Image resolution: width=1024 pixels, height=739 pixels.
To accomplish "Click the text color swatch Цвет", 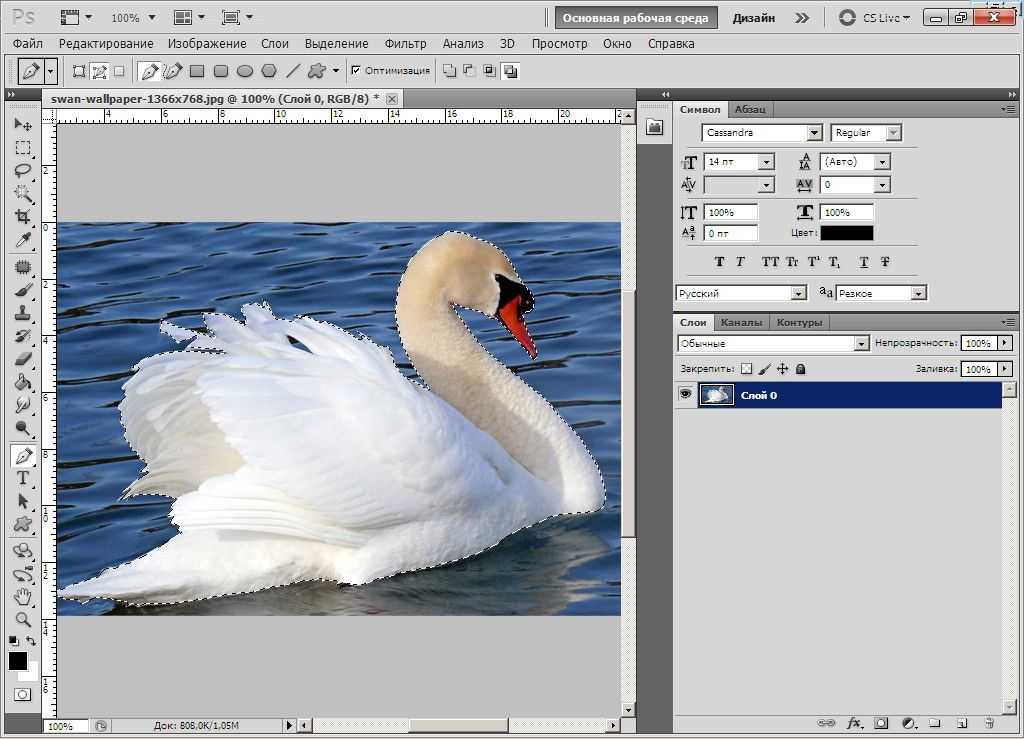I will tap(846, 233).
